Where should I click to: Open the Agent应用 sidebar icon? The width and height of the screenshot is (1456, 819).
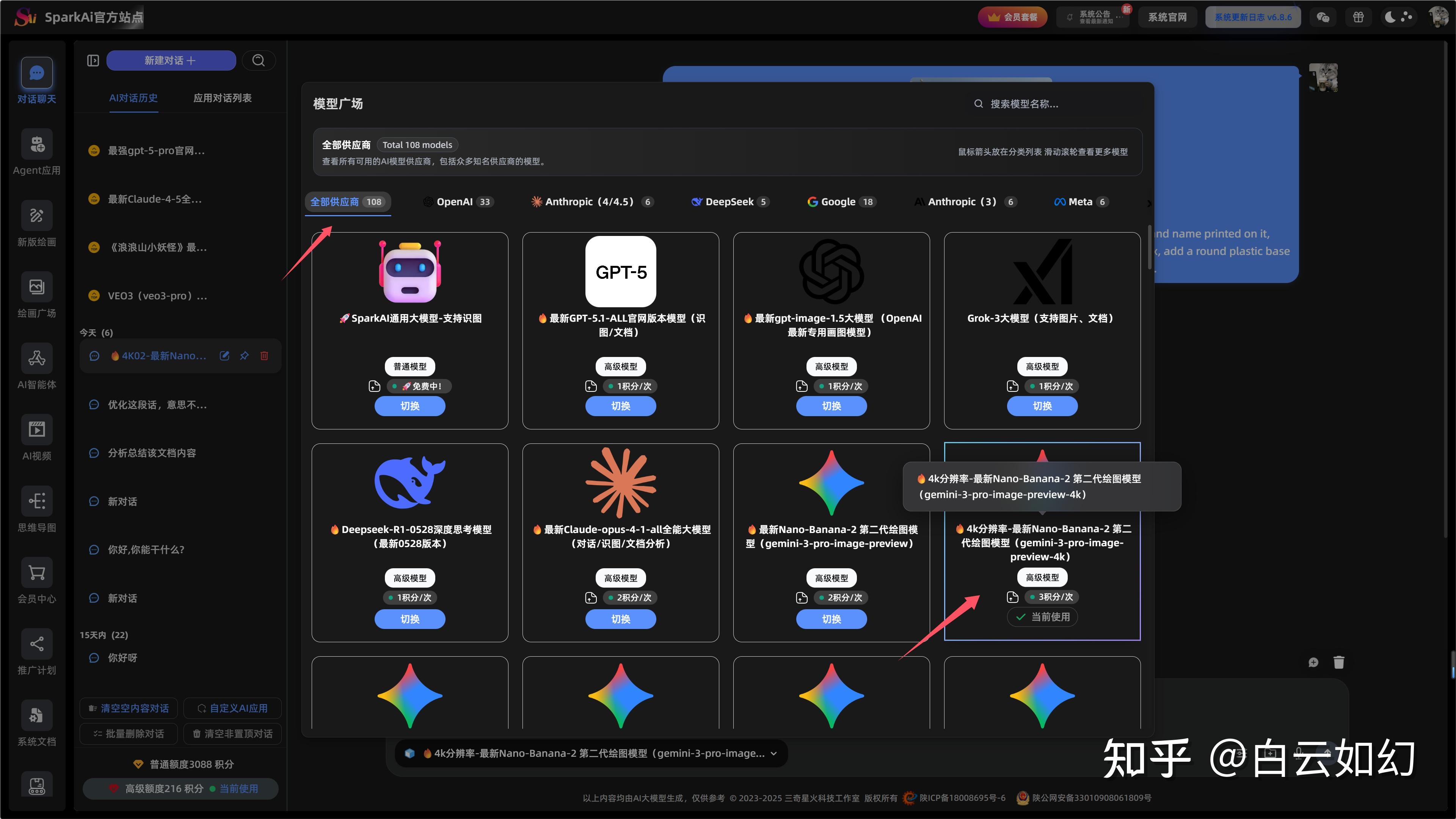click(x=37, y=145)
